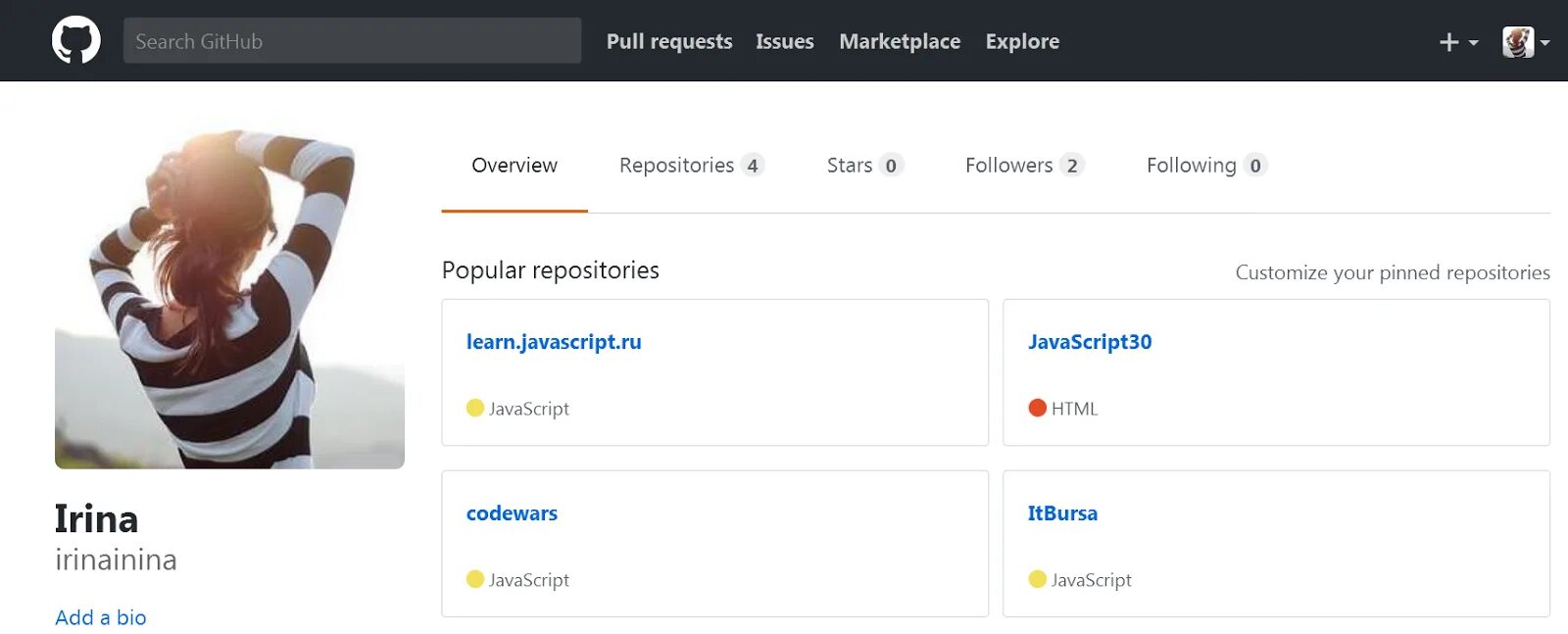Click Customize your pinned repositories
1568x634 pixels.
click(x=1392, y=272)
